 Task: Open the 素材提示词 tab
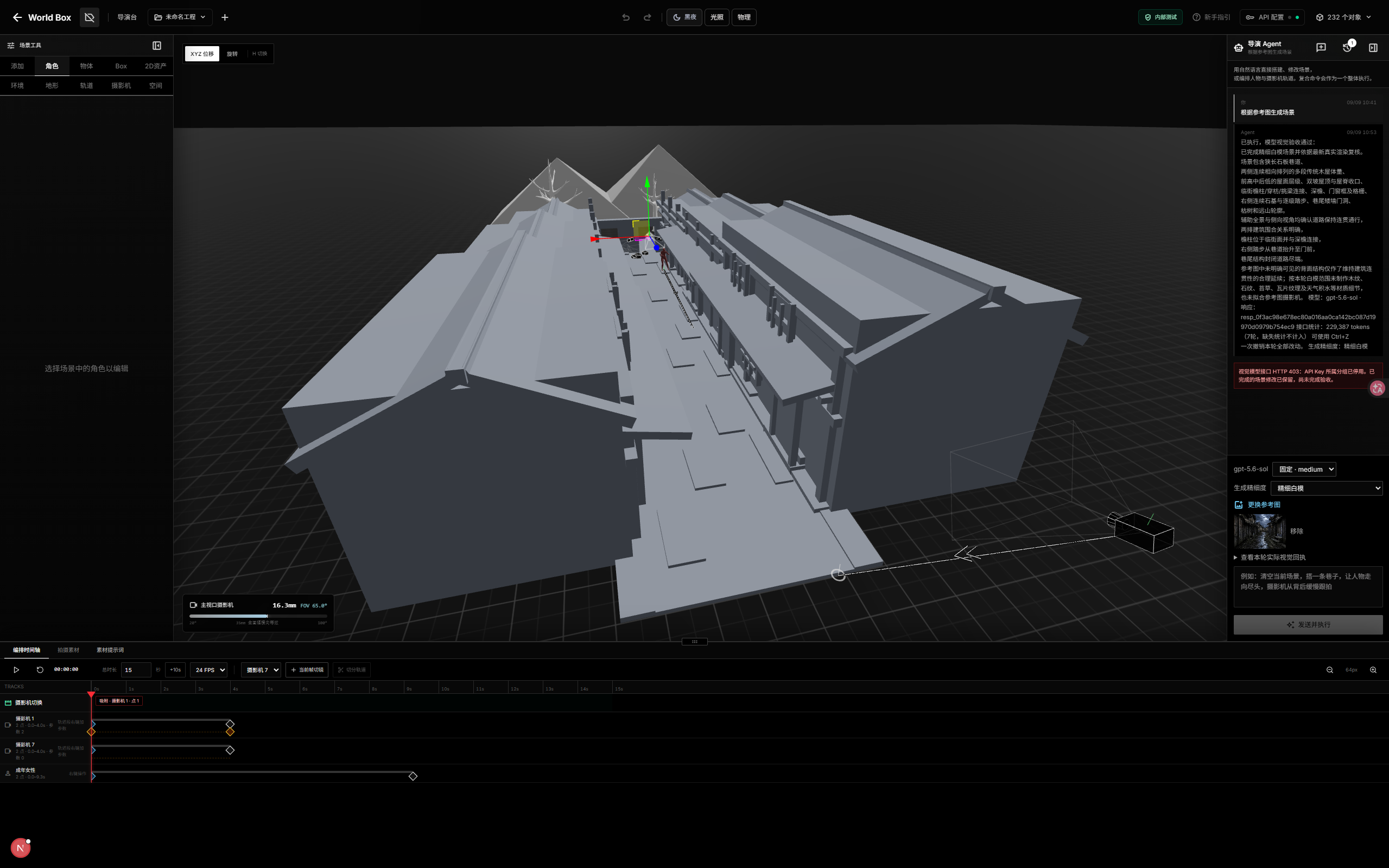110,650
